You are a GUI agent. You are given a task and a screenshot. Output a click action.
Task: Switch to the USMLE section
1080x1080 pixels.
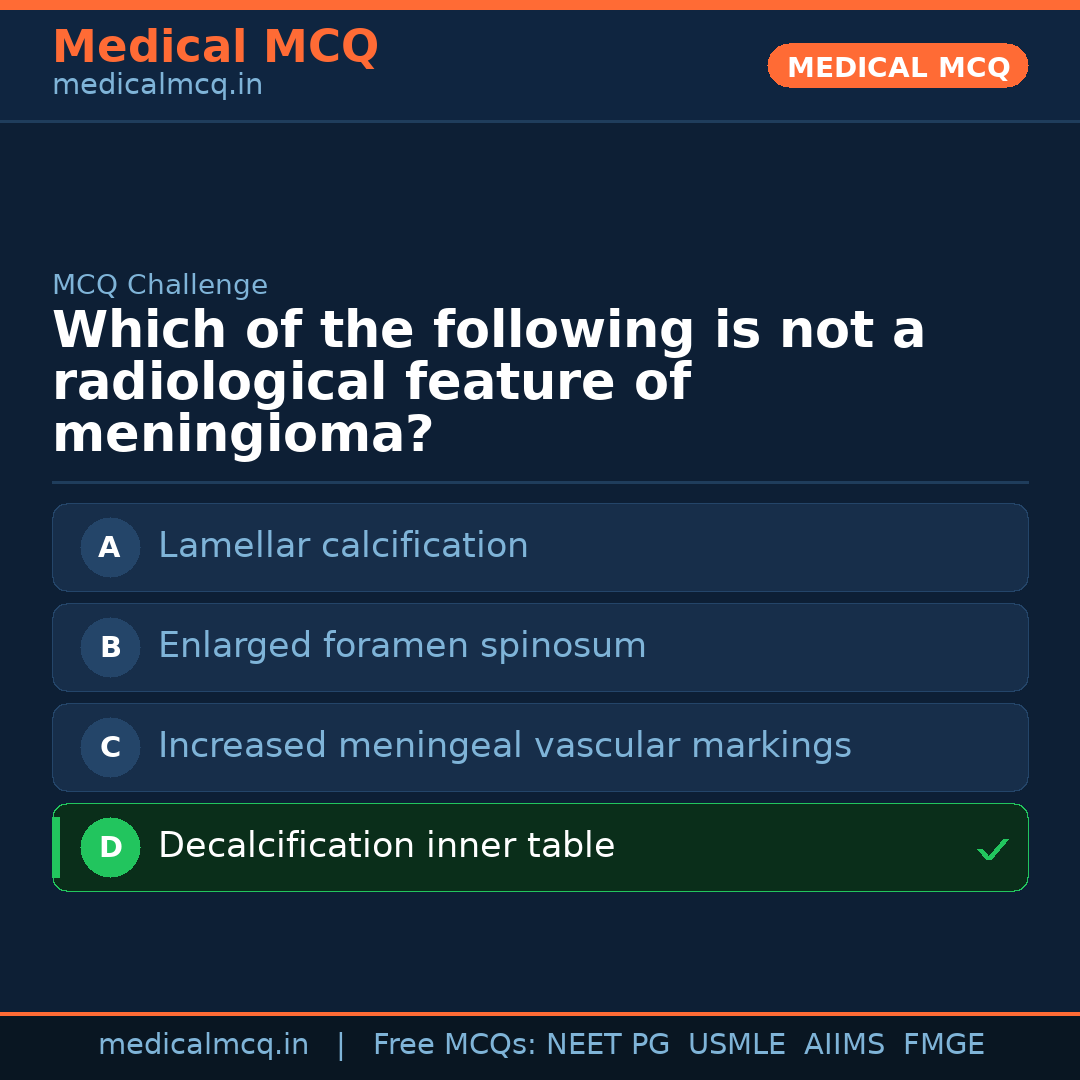(x=737, y=1044)
